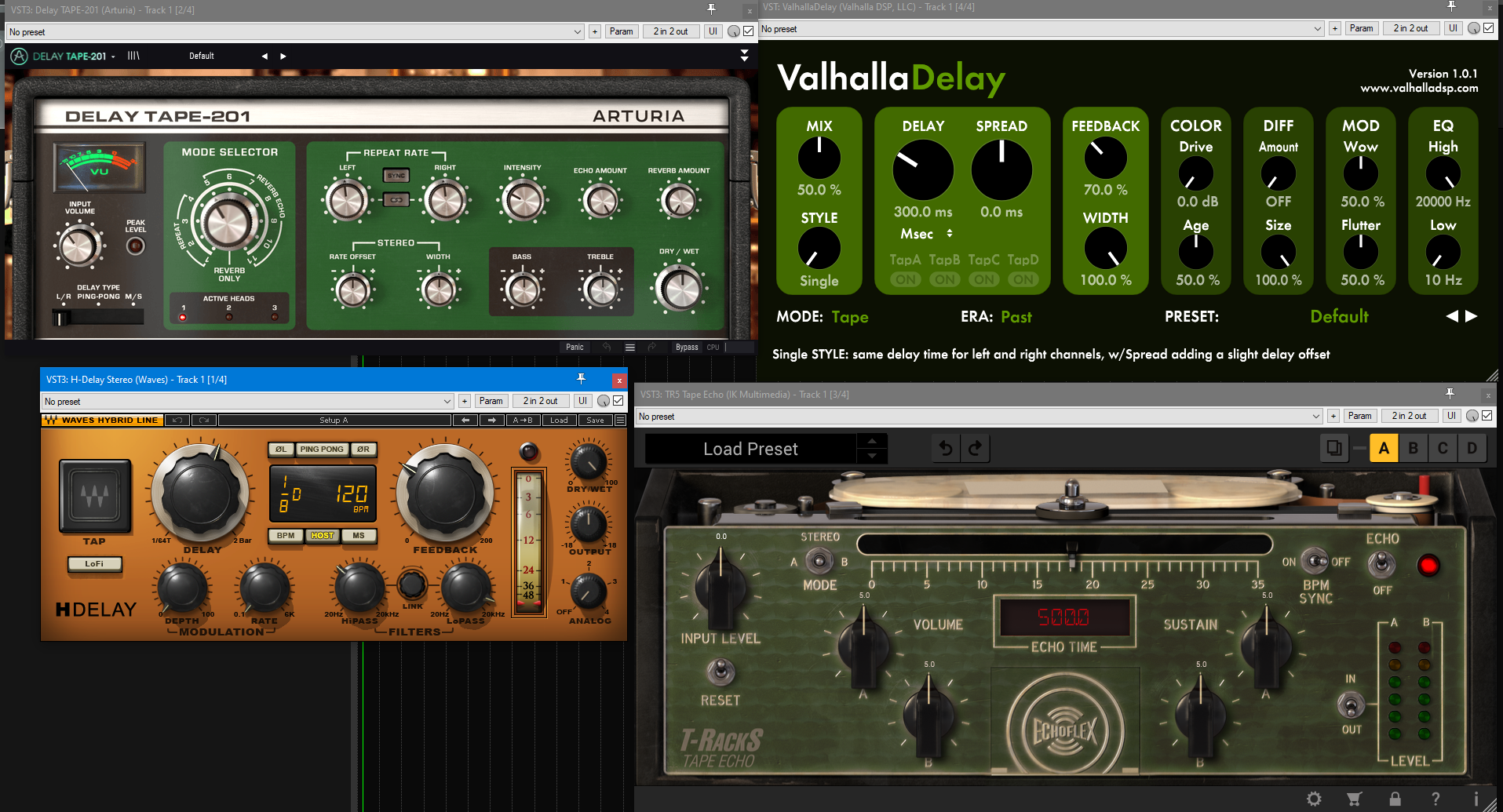Click Waves next preset right arrow
The height and width of the screenshot is (812, 1503).
492,421
